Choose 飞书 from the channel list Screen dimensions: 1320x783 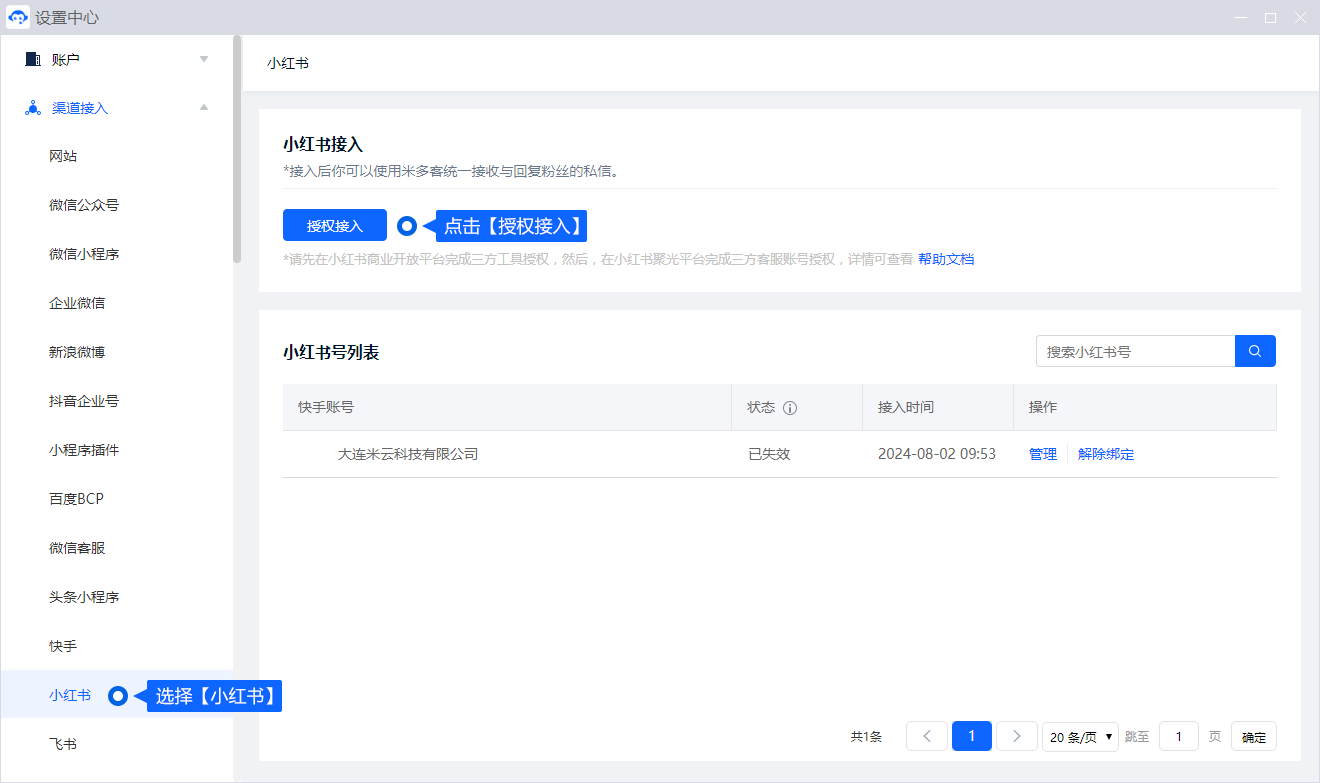63,744
